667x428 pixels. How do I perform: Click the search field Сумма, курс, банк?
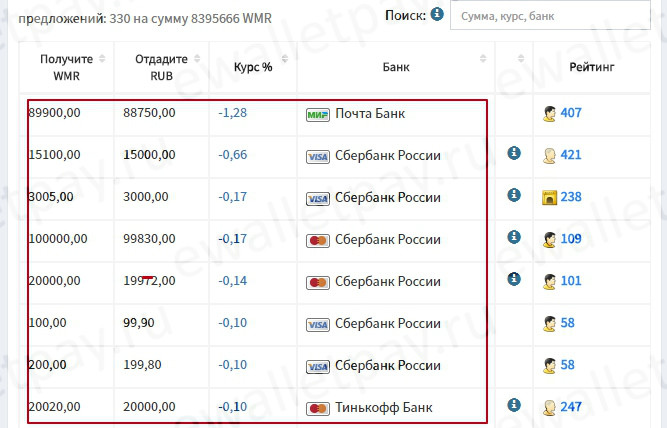point(550,16)
